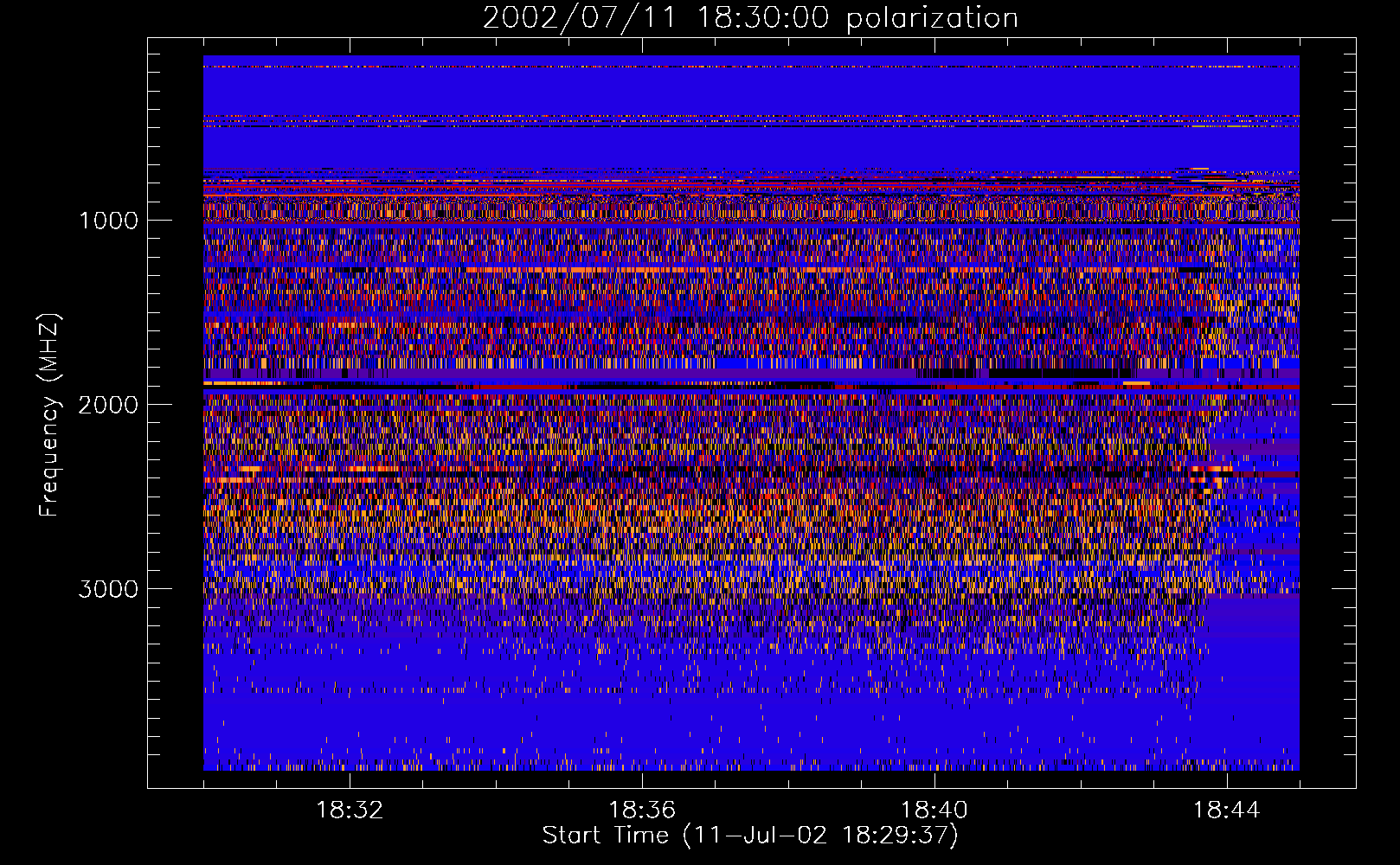The width and height of the screenshot is (1400, 865).
Task: Click the '18:32' time axis label
Action: point(350,811)
